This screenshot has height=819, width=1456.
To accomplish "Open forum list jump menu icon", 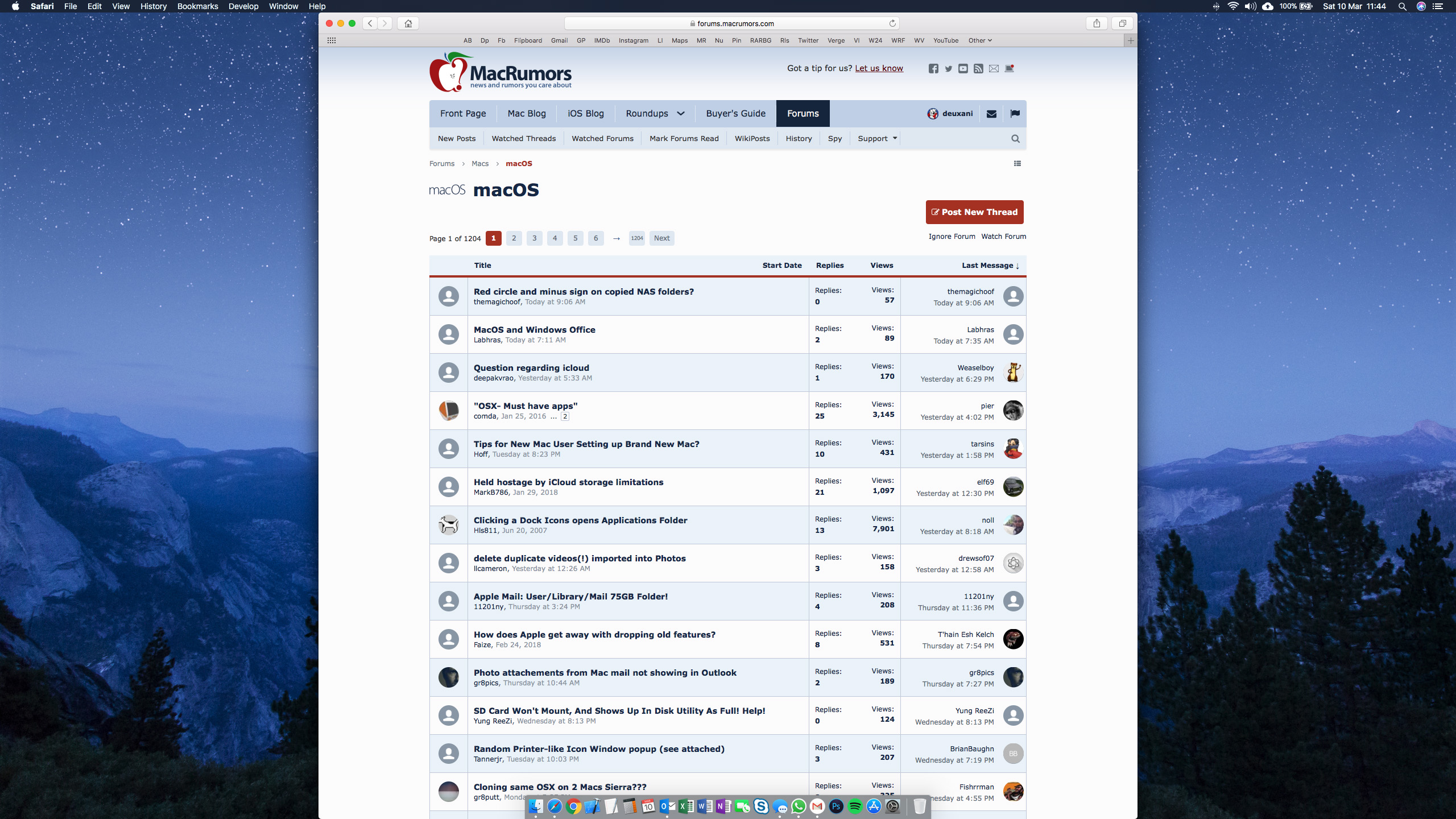I will (1017, 163).
